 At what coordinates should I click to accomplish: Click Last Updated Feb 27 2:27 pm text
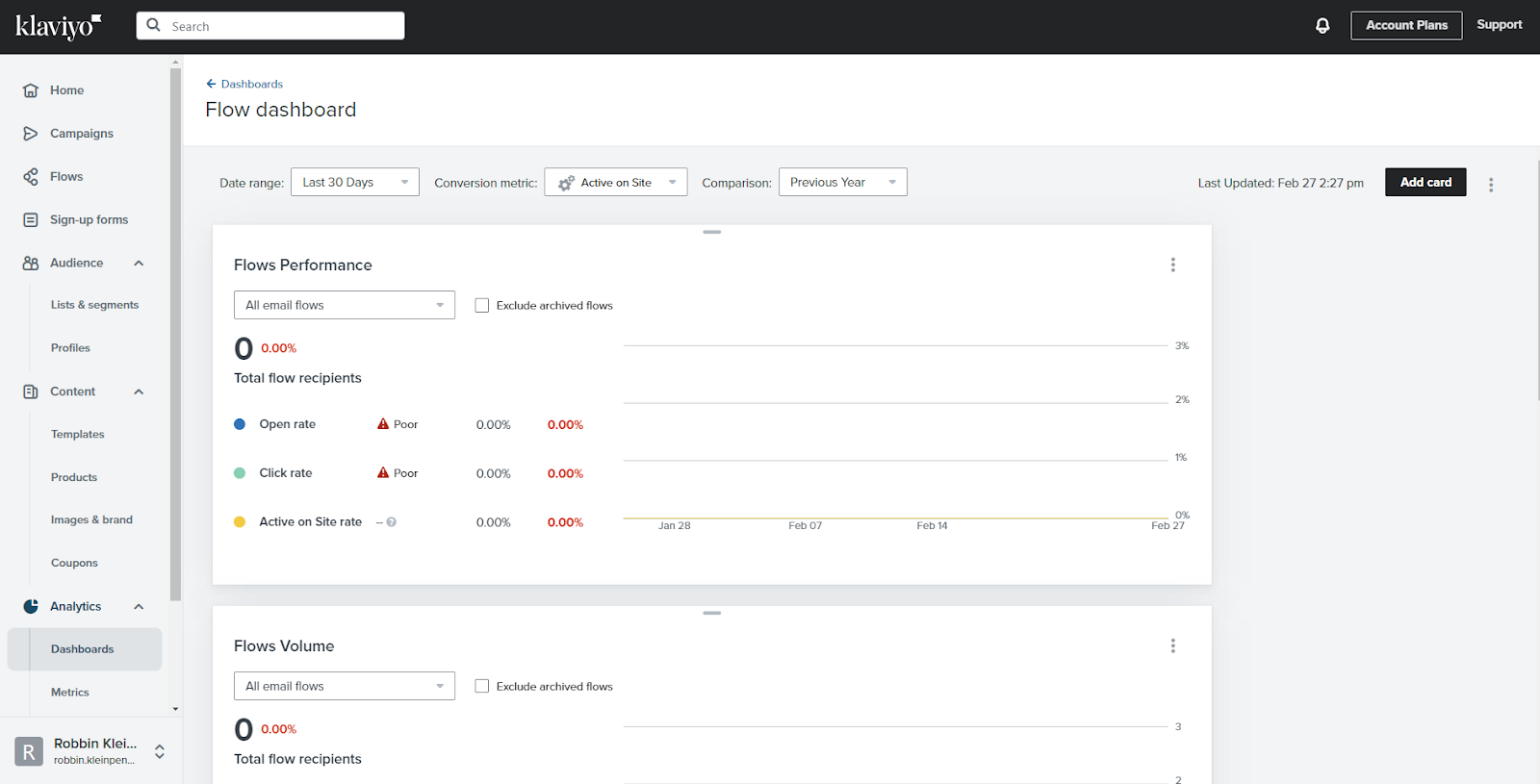click(1280, 183)
